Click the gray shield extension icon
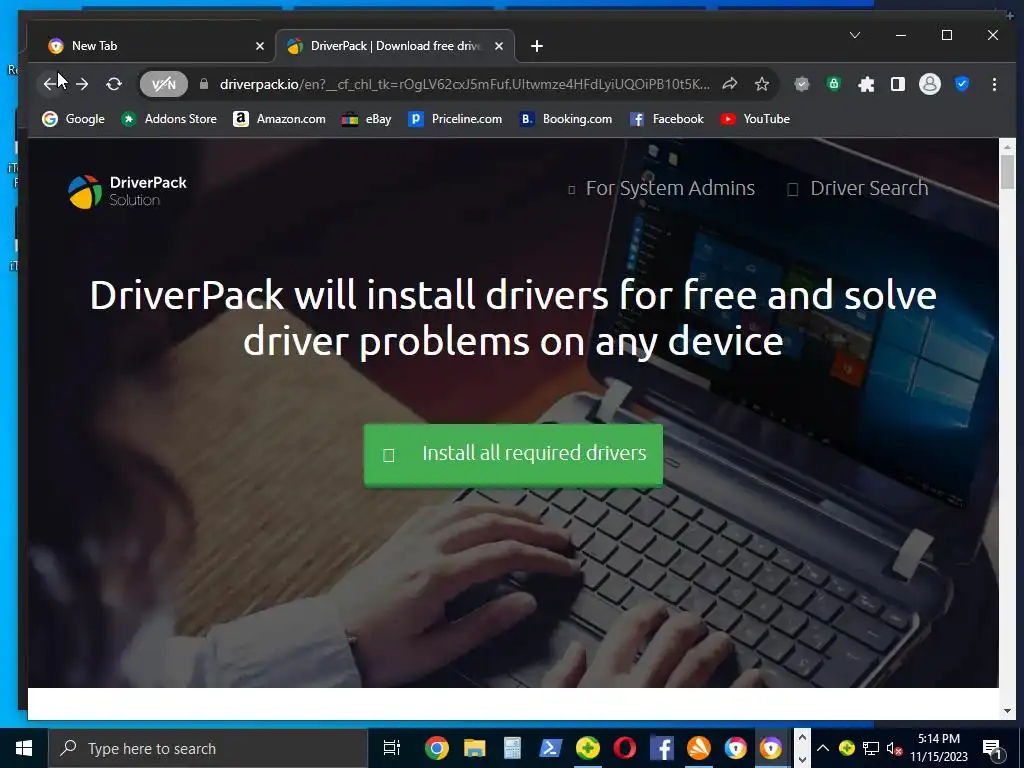 pyautogui.click(x=802, y=84)
